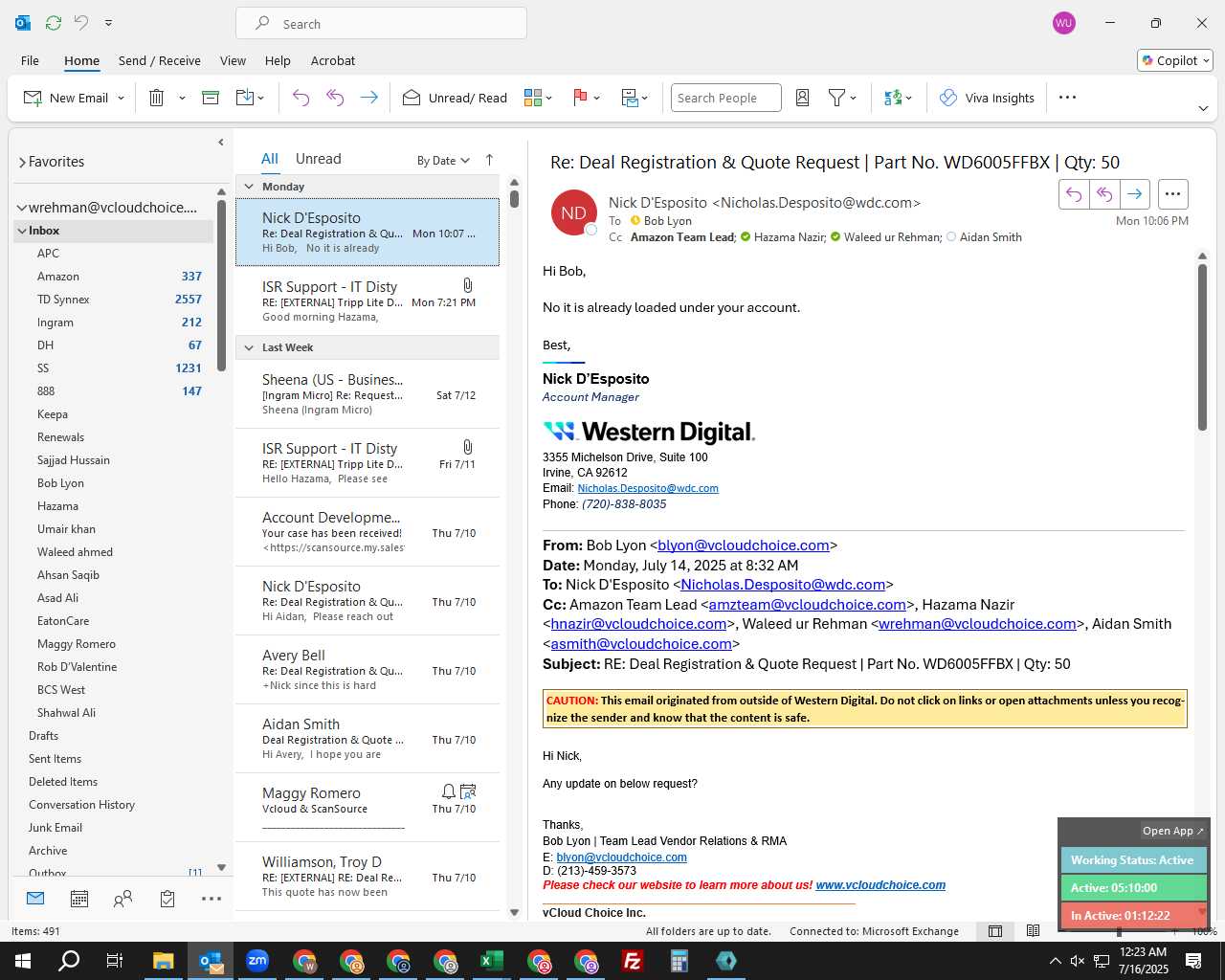Open the Categorize color squares menu
The height and width of the screenshot is (980, 1225).
point(538,98)
